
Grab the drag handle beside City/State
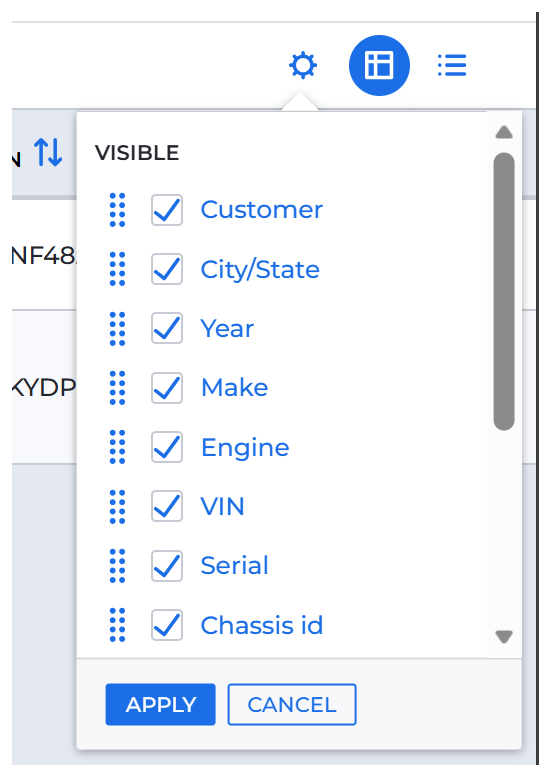(x=117, y=269)
